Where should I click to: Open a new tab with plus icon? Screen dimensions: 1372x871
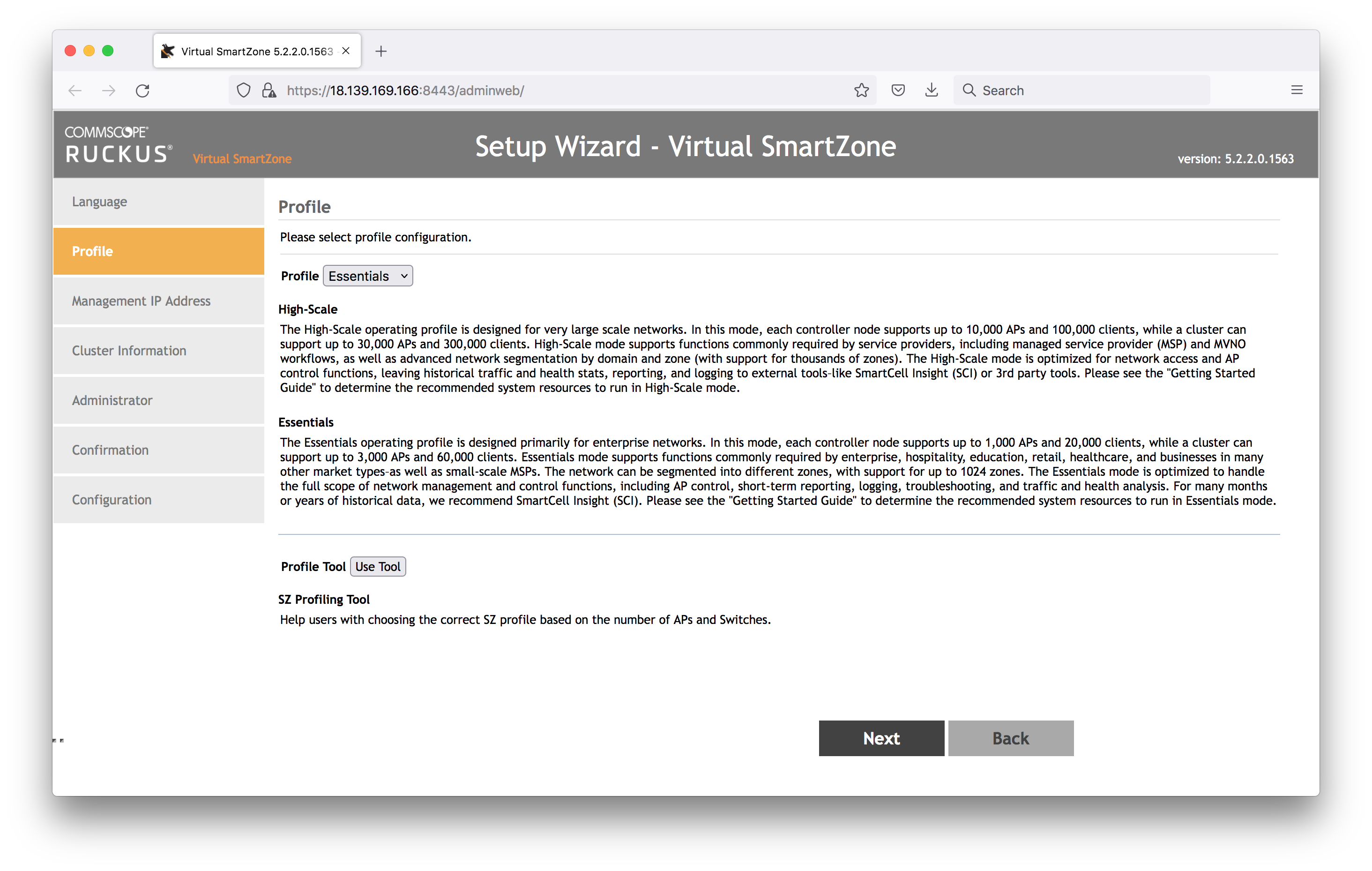click(381, 51)
